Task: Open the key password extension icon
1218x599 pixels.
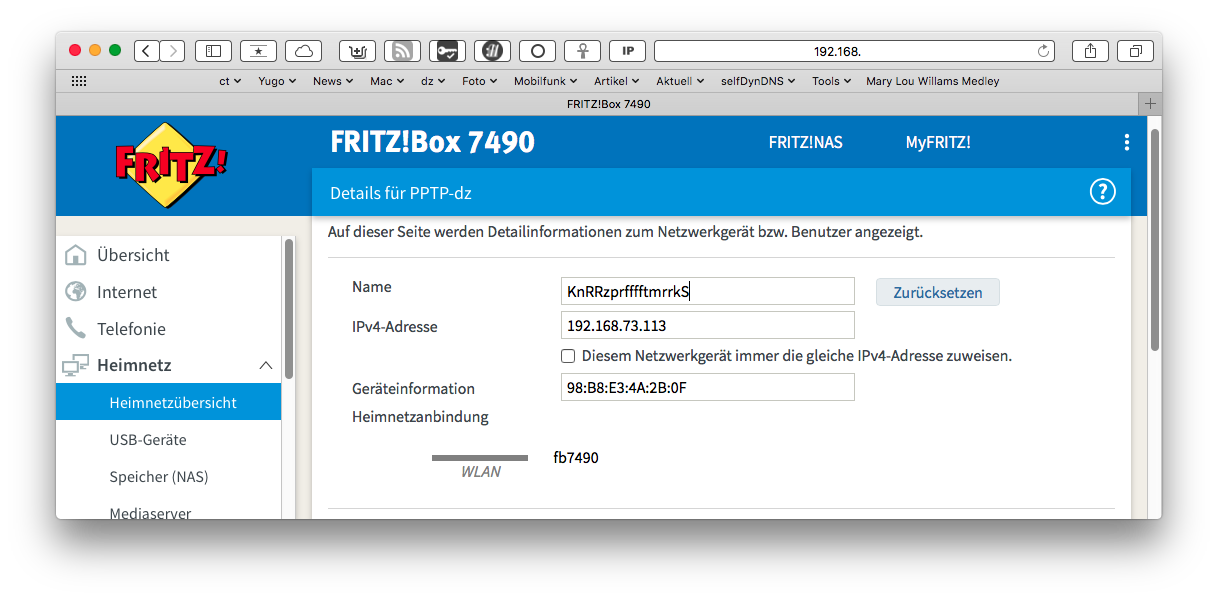Action: 447,50
